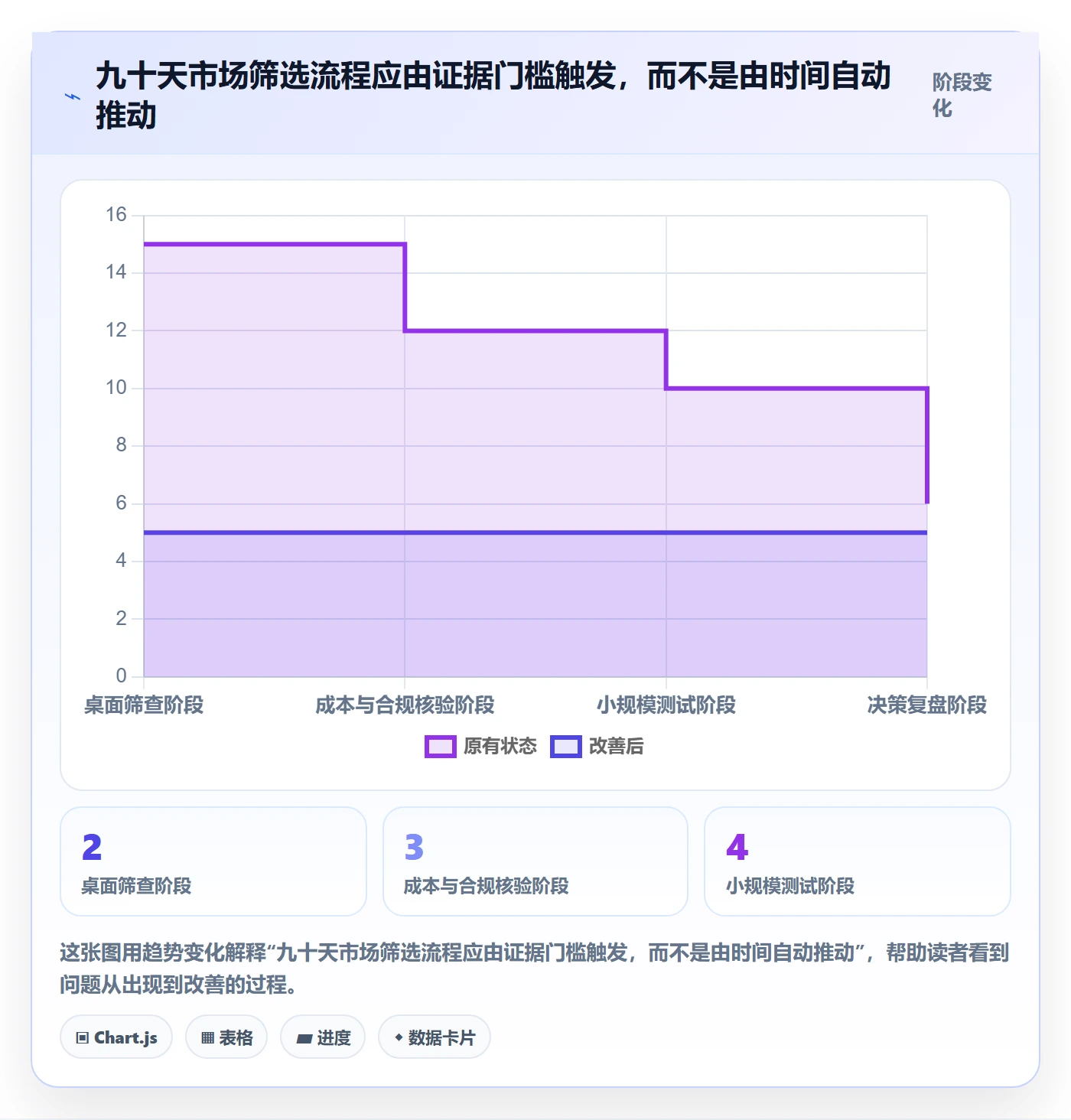This screenshot has width=1071, height=1120.
Task: Click the Chart.js tag chip
Action: click(x=116, y=1037)
